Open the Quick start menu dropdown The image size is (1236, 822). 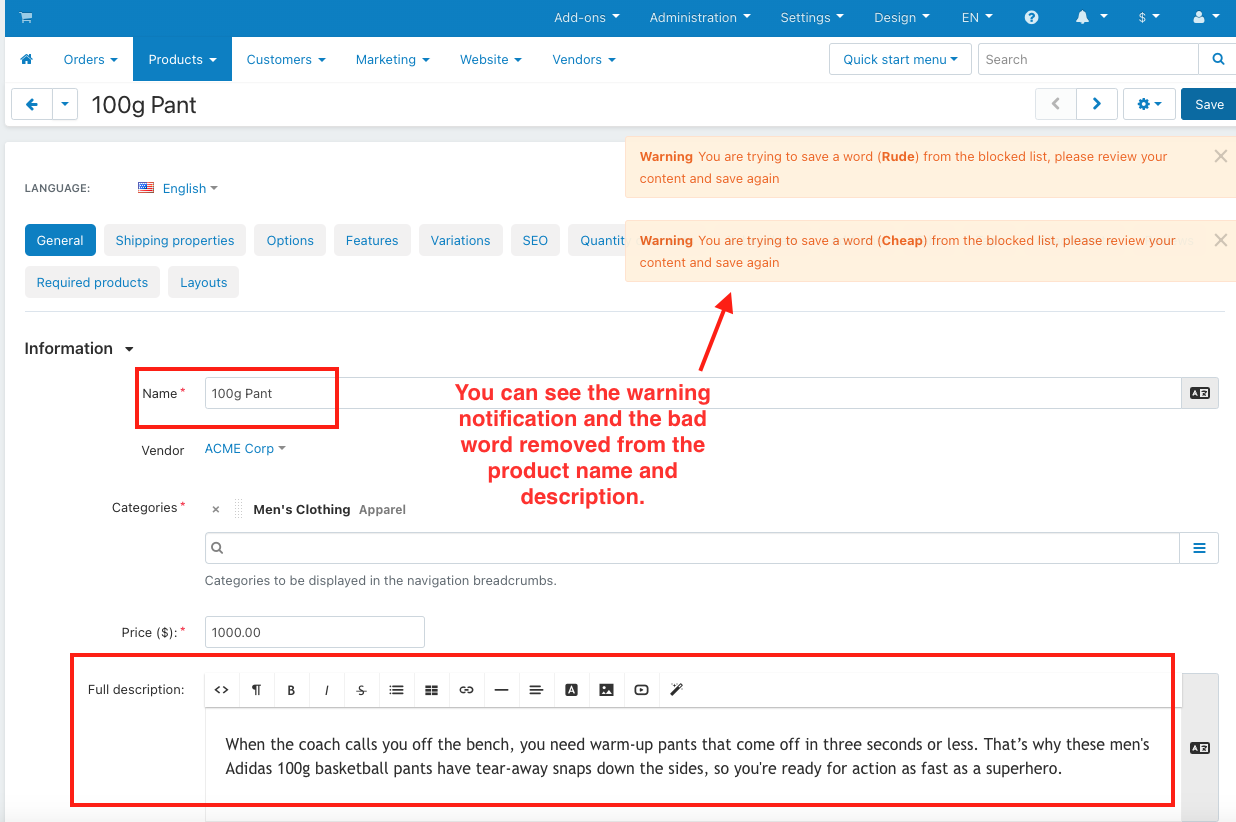900,60
